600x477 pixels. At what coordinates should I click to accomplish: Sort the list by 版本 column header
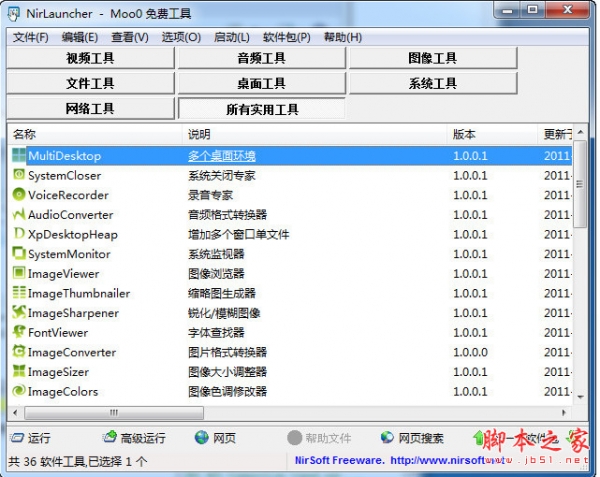coord(492,134)
